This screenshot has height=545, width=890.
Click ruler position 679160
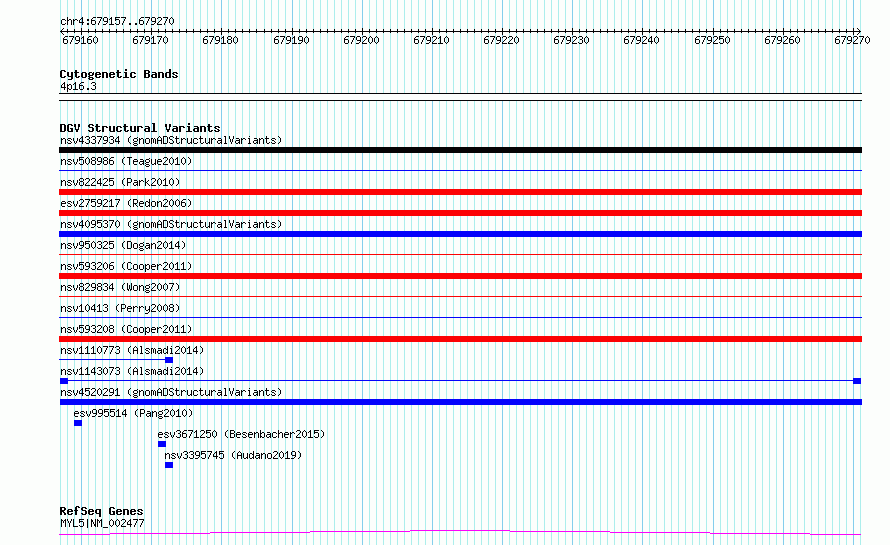coord(80,40)
